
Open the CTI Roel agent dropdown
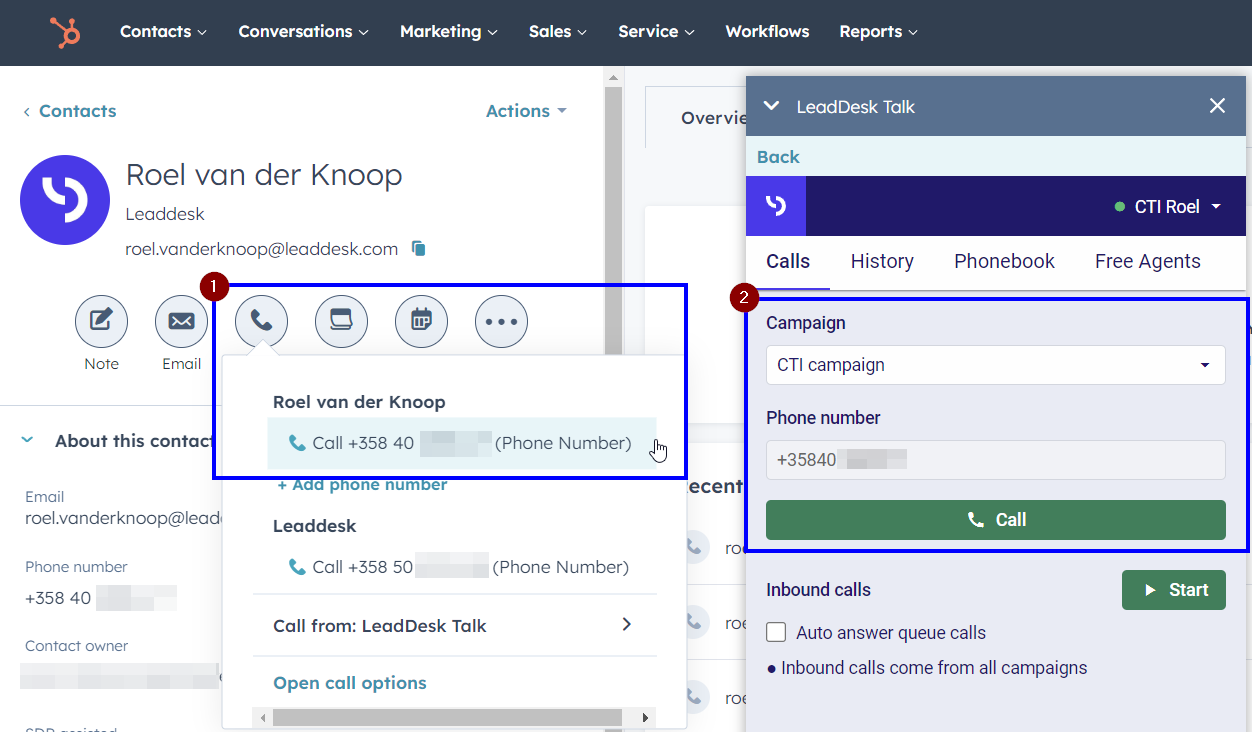[1168, 207]
